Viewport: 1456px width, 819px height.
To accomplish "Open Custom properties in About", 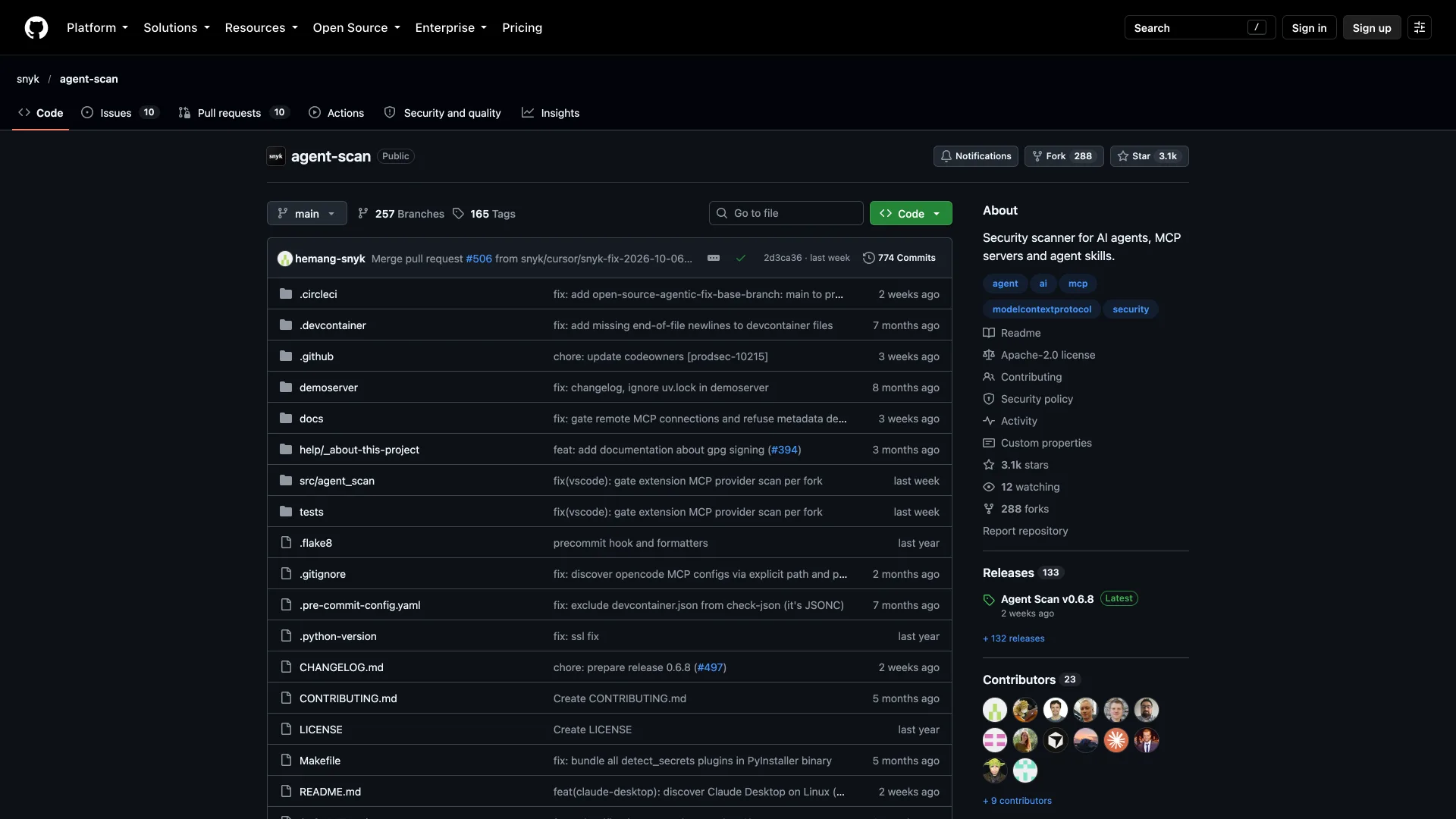I will coord(1037,443).
